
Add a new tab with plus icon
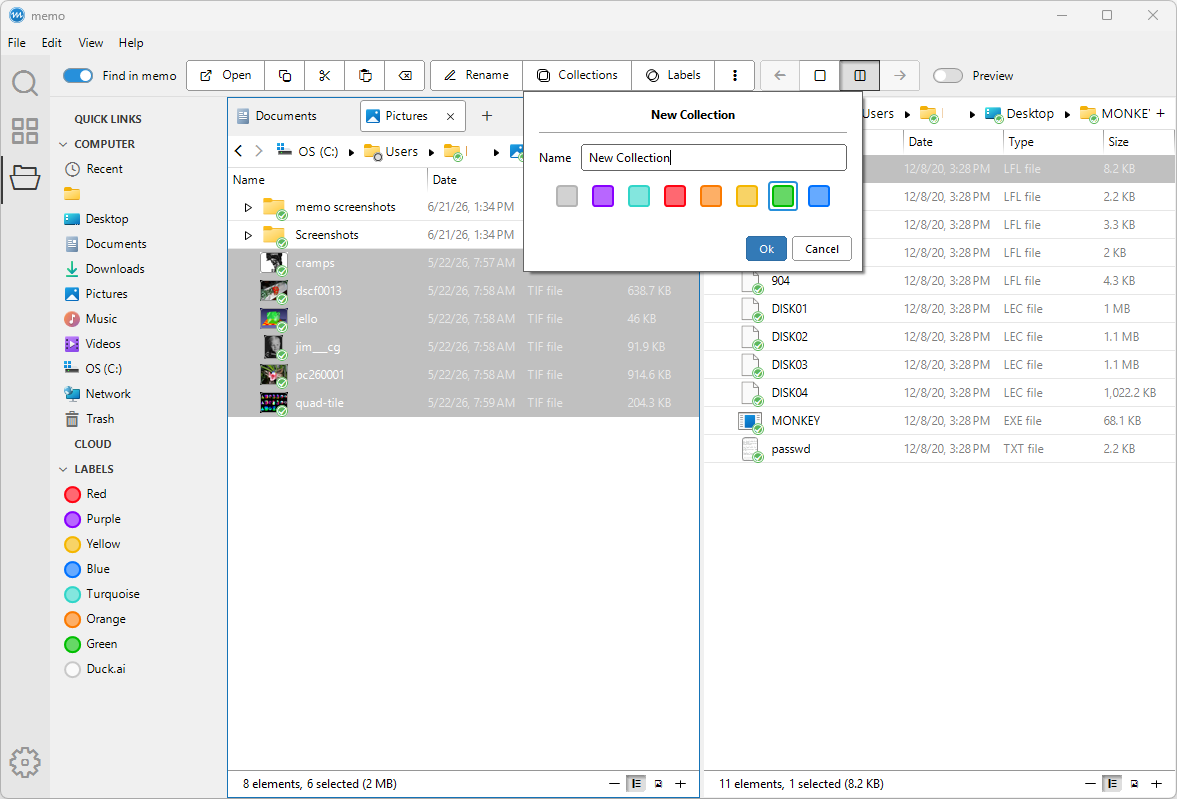(x=486, y=116)
